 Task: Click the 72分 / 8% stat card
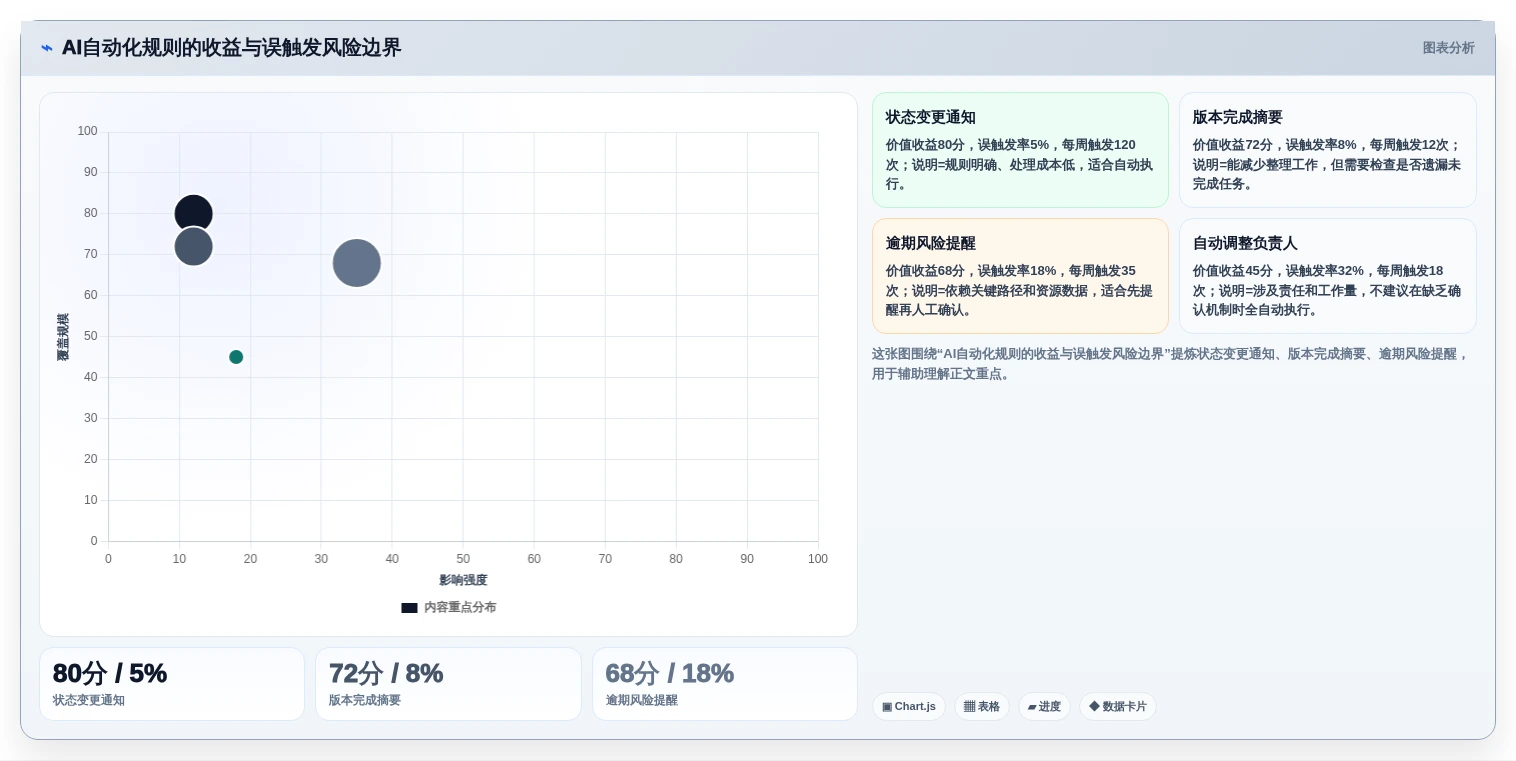point(448,684)
